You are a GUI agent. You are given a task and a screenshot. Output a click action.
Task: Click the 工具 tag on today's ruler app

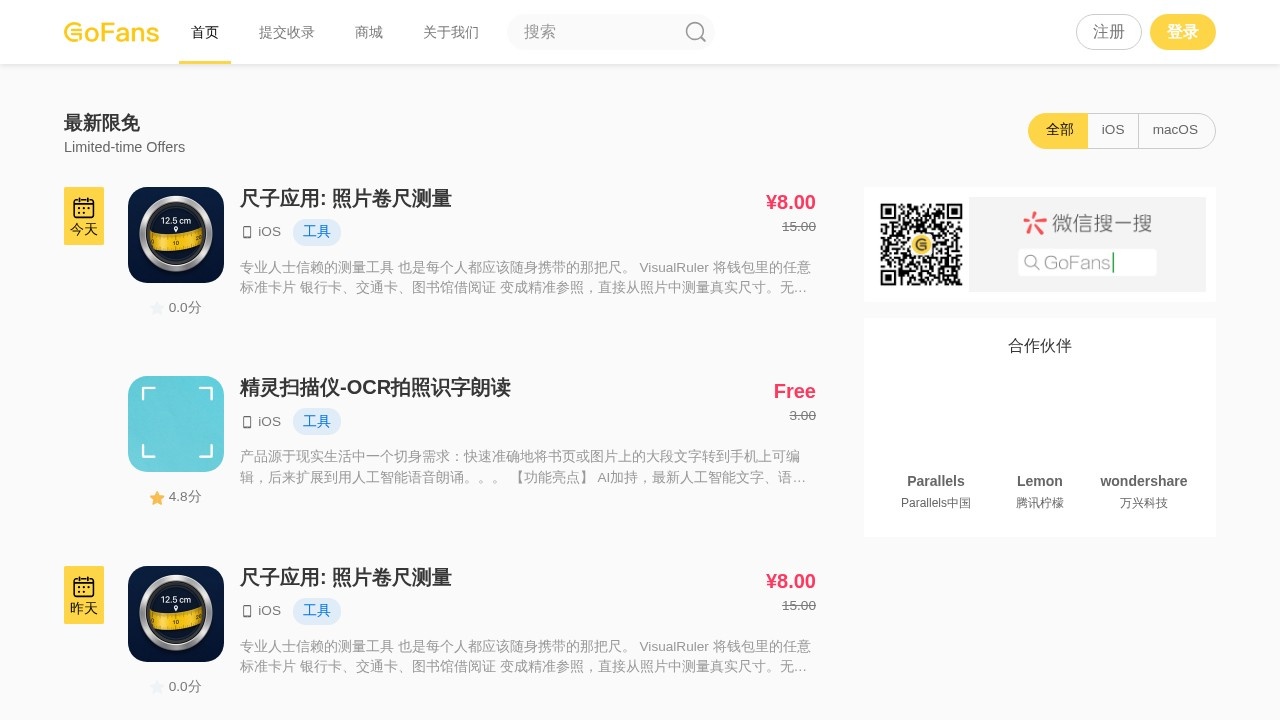click(x=317, y=232)
